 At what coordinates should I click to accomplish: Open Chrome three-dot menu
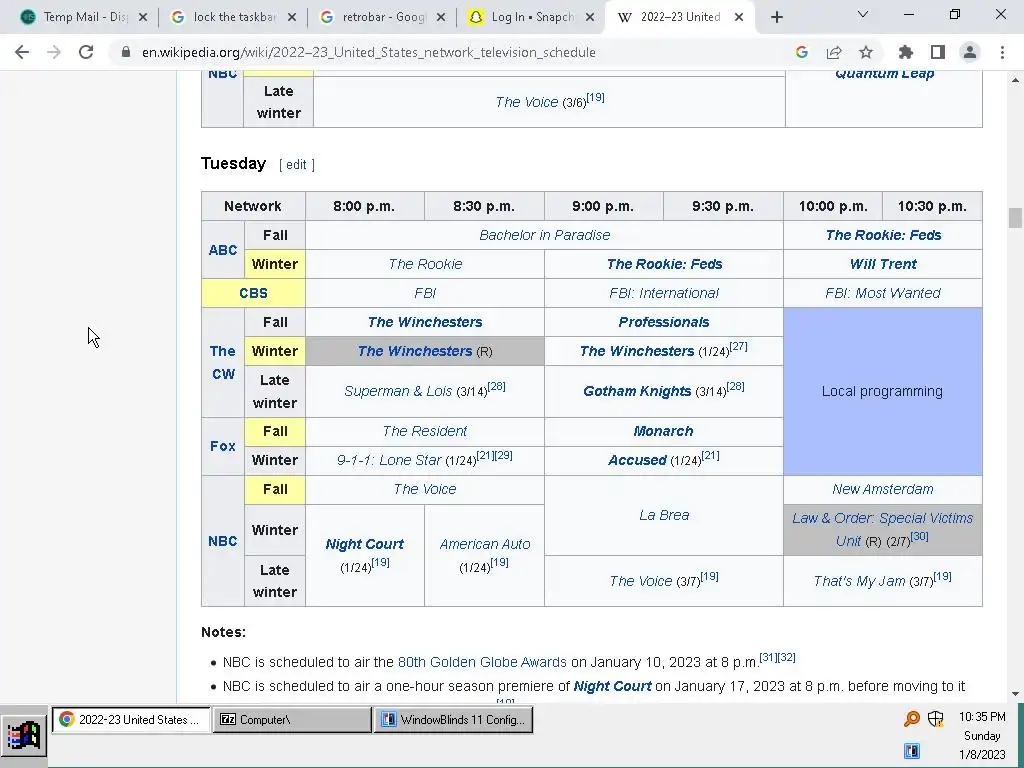pyautogui.click(x=1002, y=52)
